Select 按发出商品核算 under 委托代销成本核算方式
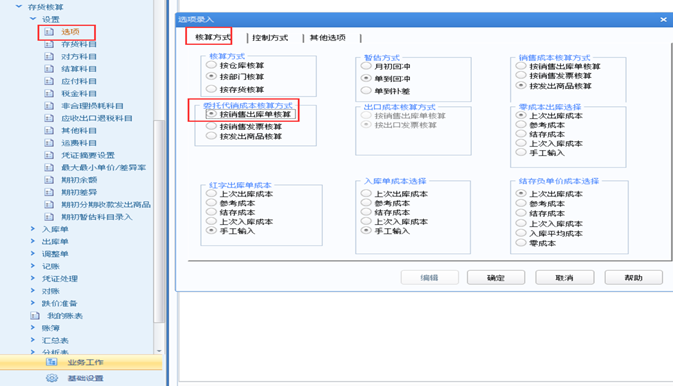The width and height of the screenshot is (673, 386). pyautogui.click(x=211, y=136)
